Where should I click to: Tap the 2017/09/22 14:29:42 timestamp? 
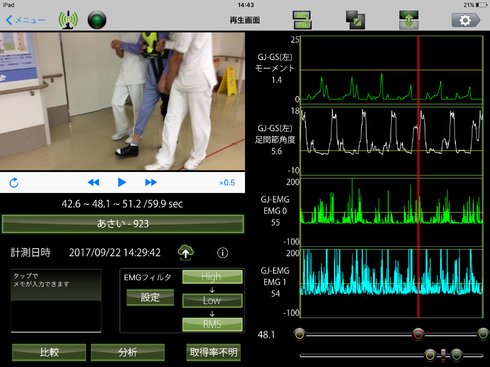[115, 253]
